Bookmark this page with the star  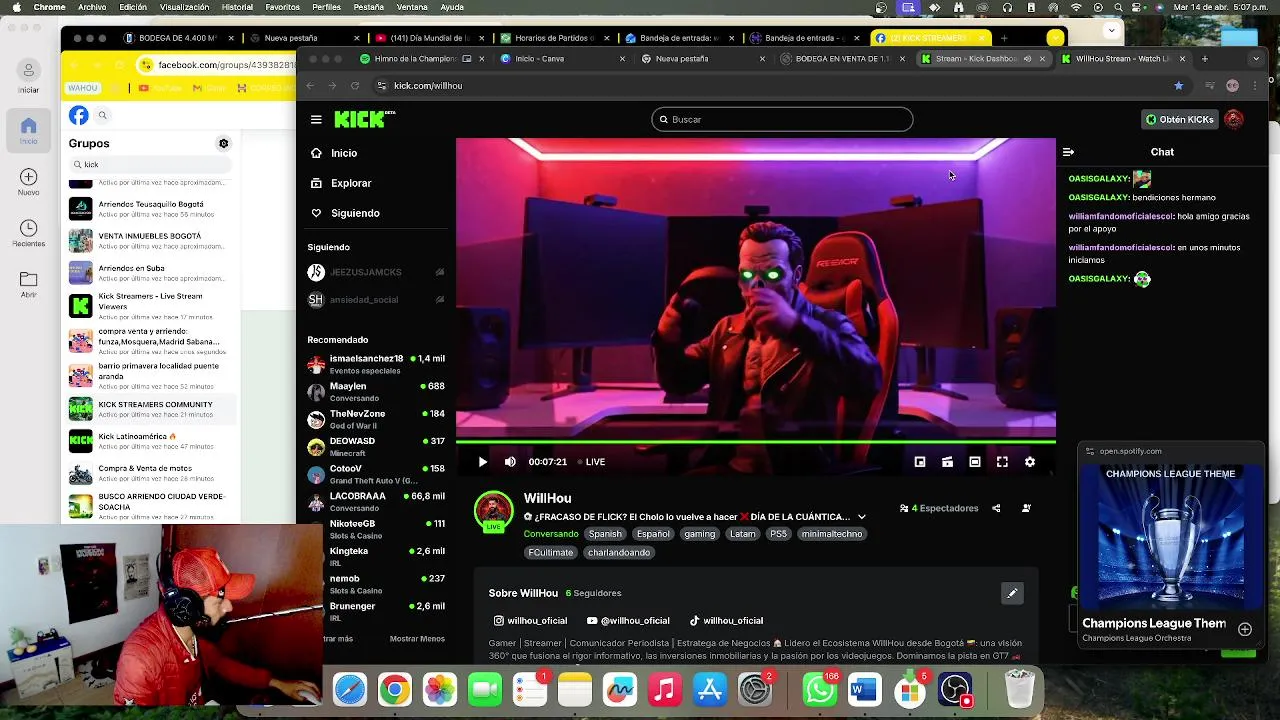1178,86
